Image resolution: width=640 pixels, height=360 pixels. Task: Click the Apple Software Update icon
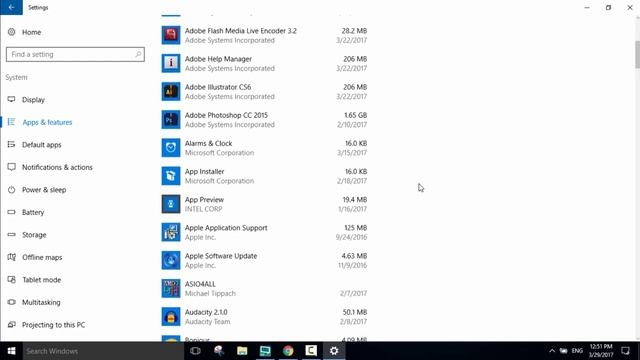(171, 260)
